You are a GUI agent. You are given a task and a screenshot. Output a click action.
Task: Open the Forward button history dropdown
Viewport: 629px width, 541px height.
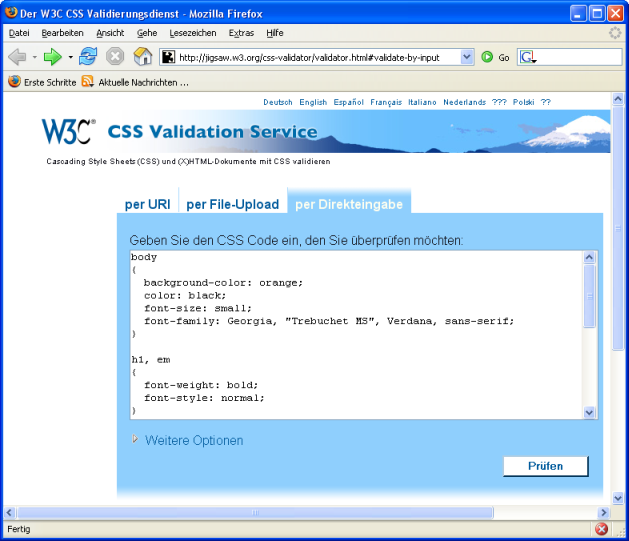tap(71, 57)
